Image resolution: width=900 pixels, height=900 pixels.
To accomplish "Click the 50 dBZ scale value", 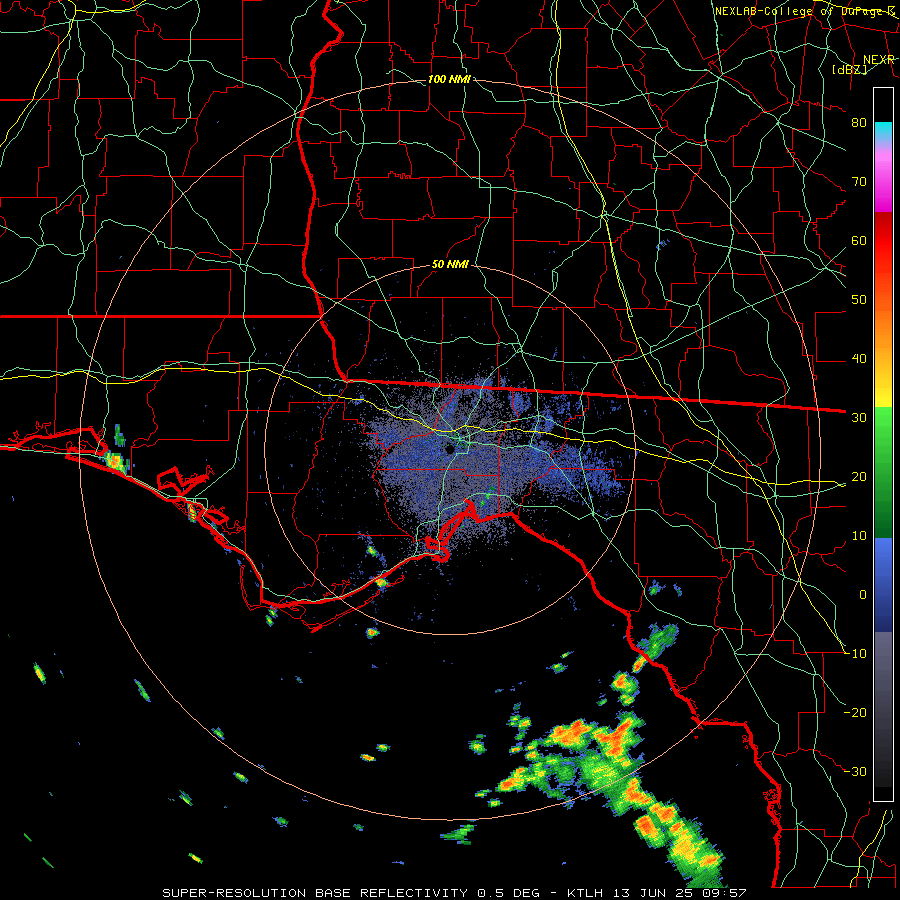I will click(x=859, y=300).
